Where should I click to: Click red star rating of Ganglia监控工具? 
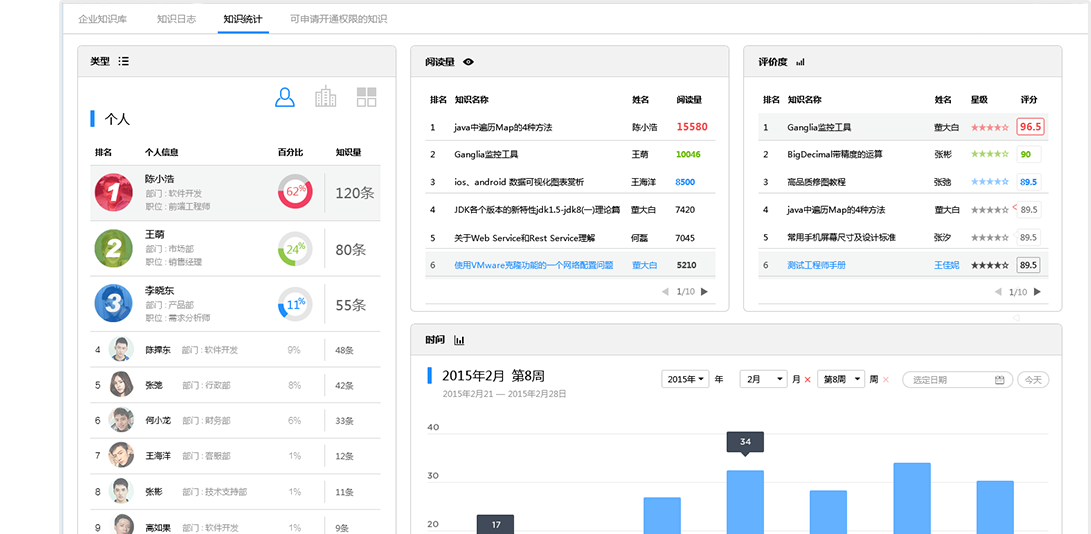(989, 127)
